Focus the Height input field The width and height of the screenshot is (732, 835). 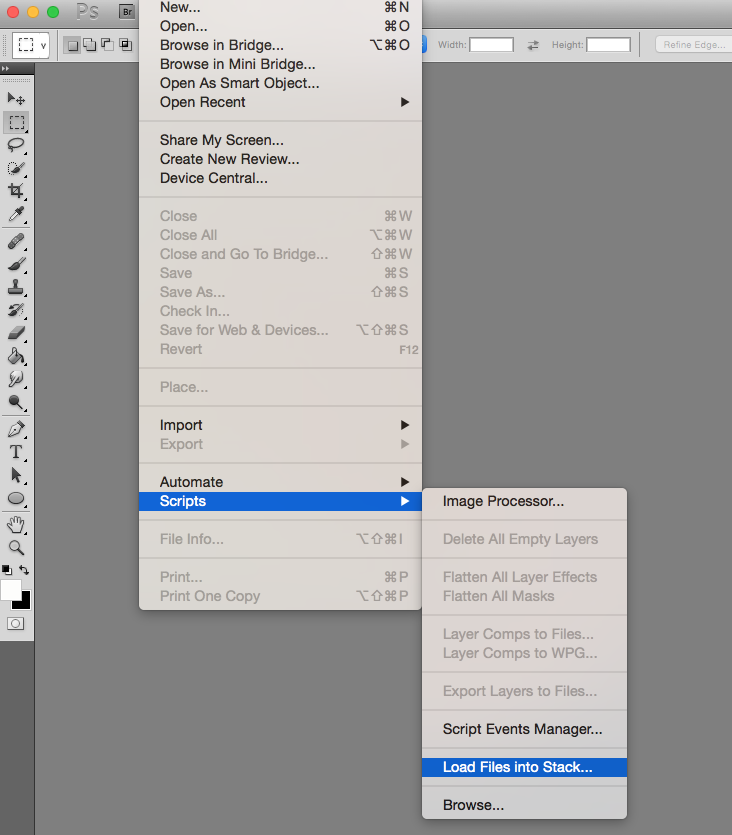coord(608,45)
